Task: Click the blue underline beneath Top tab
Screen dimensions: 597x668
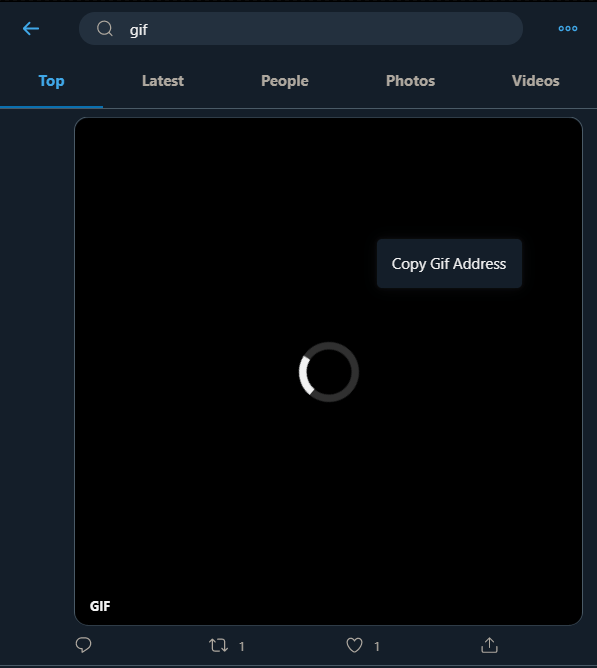Action: pyautogui.click(x=51, y=107)
